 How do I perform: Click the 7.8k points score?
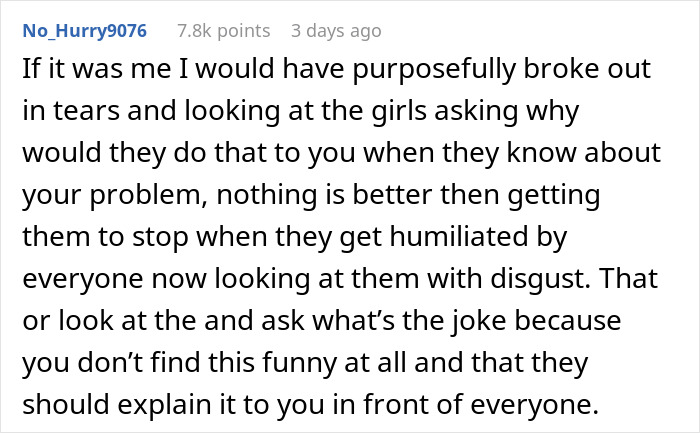(222, 31)
